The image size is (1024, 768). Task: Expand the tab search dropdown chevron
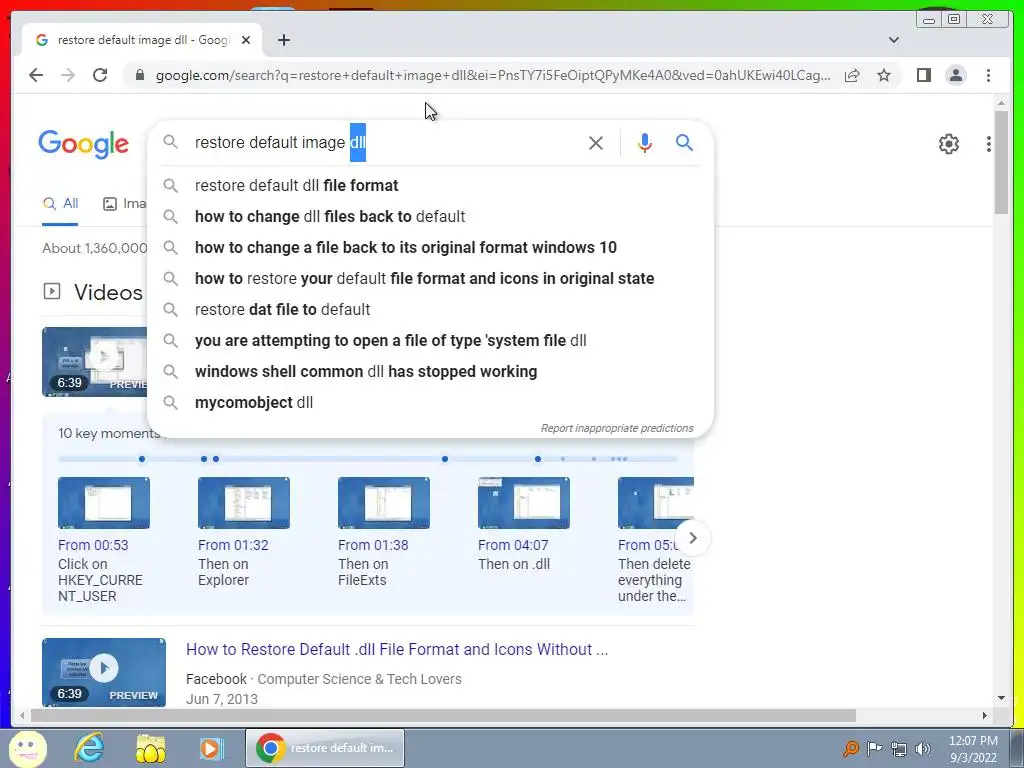pos(893,40)
